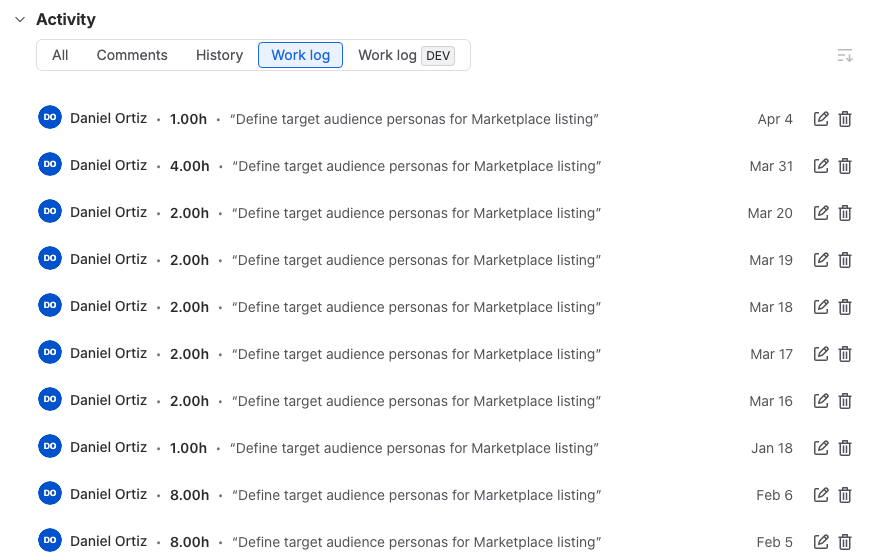Edit the Mar 31 work log entry
The width and height of the screenshot is (880, 560).
click(x=821, y=166)
